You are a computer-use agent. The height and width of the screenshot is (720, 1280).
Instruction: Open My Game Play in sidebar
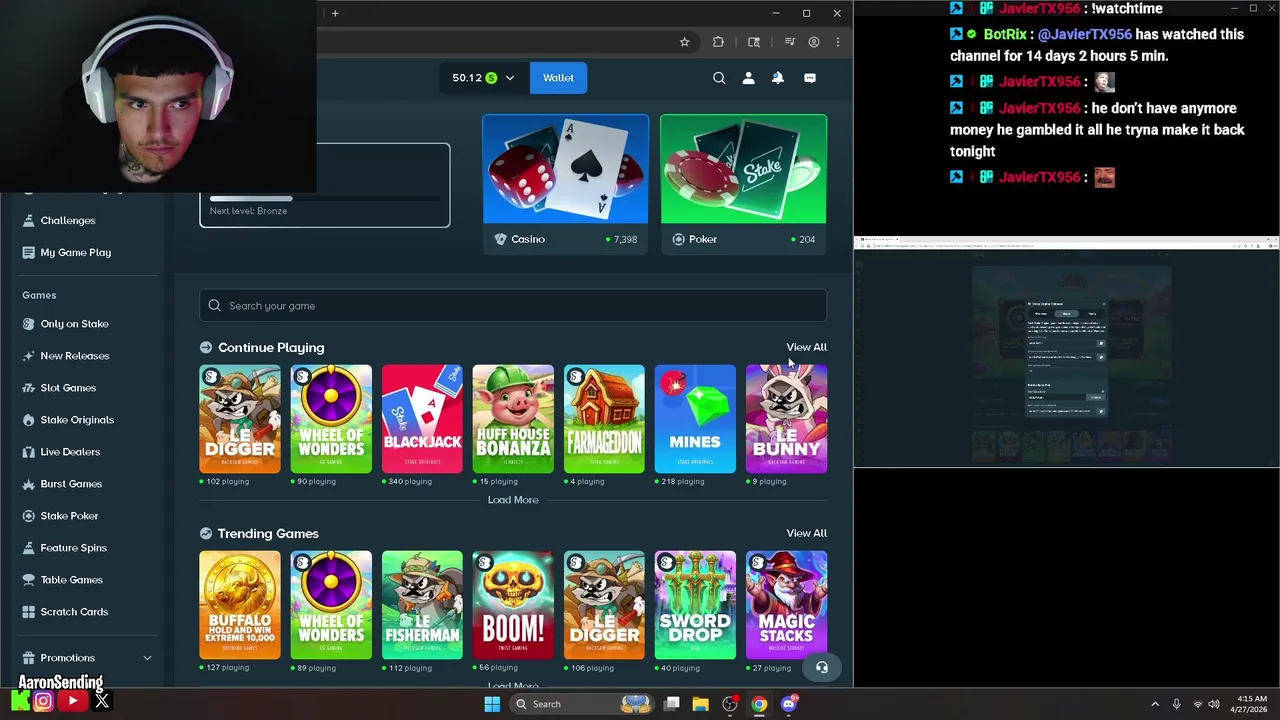click(x=75, y=252)
